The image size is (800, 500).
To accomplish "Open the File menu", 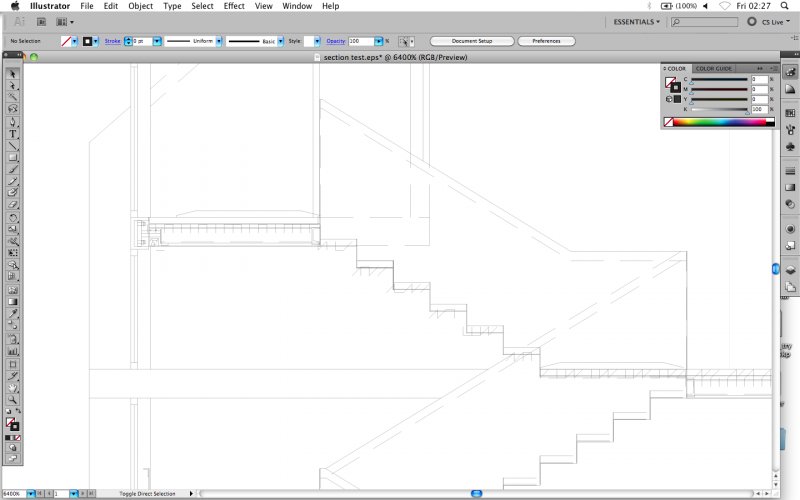I will pos(87,6).
